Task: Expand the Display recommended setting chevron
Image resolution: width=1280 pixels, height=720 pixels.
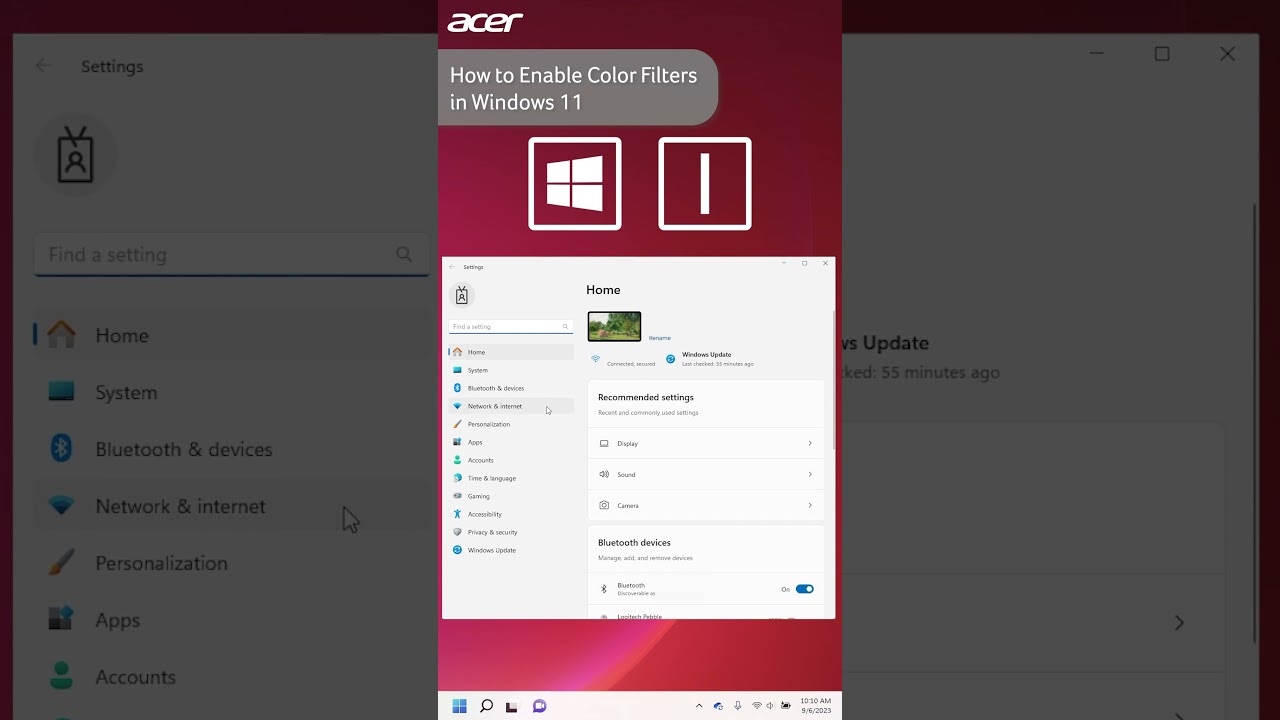Action: pos(810,443)
